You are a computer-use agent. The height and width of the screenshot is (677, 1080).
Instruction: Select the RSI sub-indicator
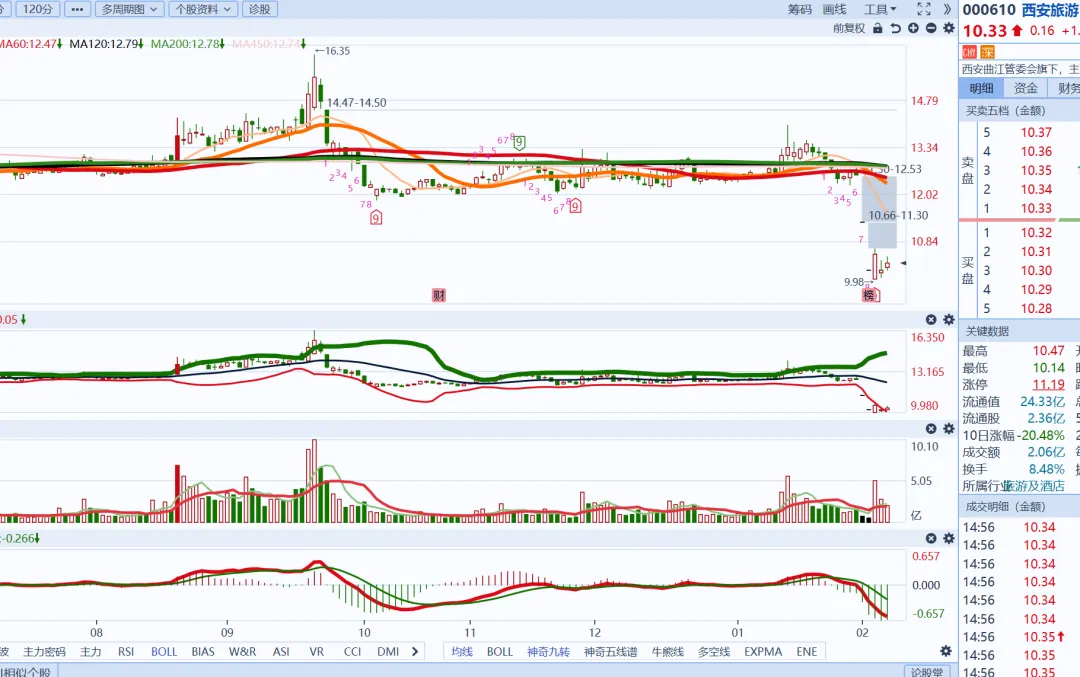tap(125, 652)
